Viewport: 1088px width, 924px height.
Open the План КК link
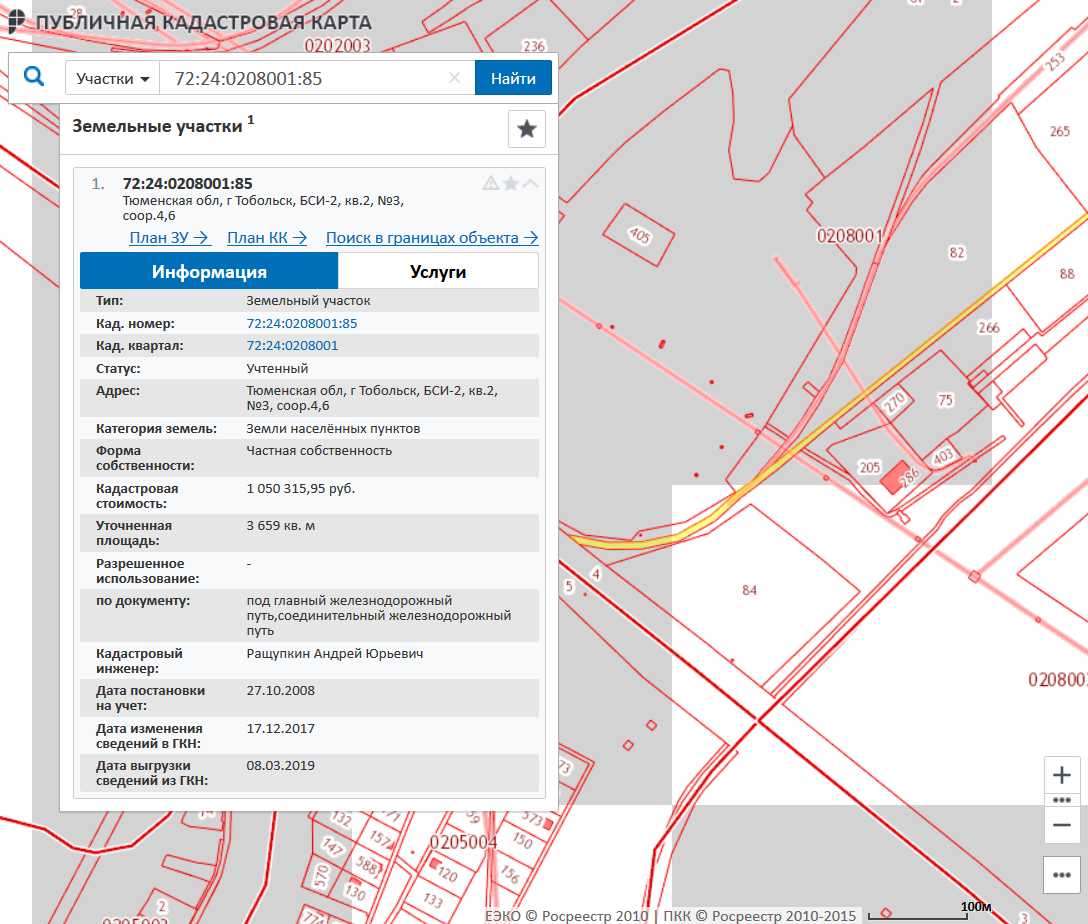click(x=267, y=238)
